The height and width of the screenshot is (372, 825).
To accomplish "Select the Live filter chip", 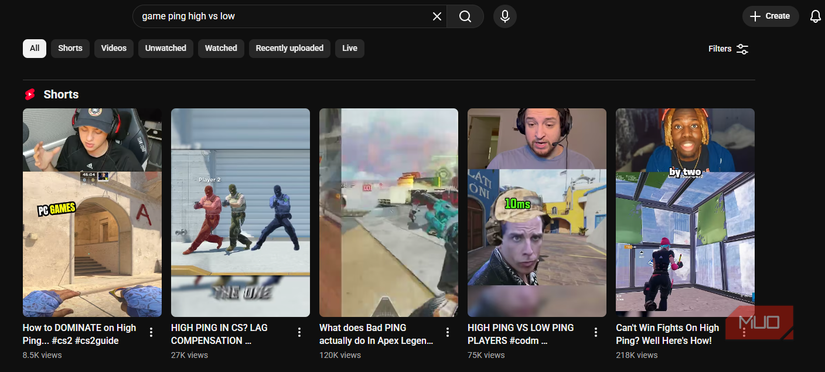I will (349, 48).
